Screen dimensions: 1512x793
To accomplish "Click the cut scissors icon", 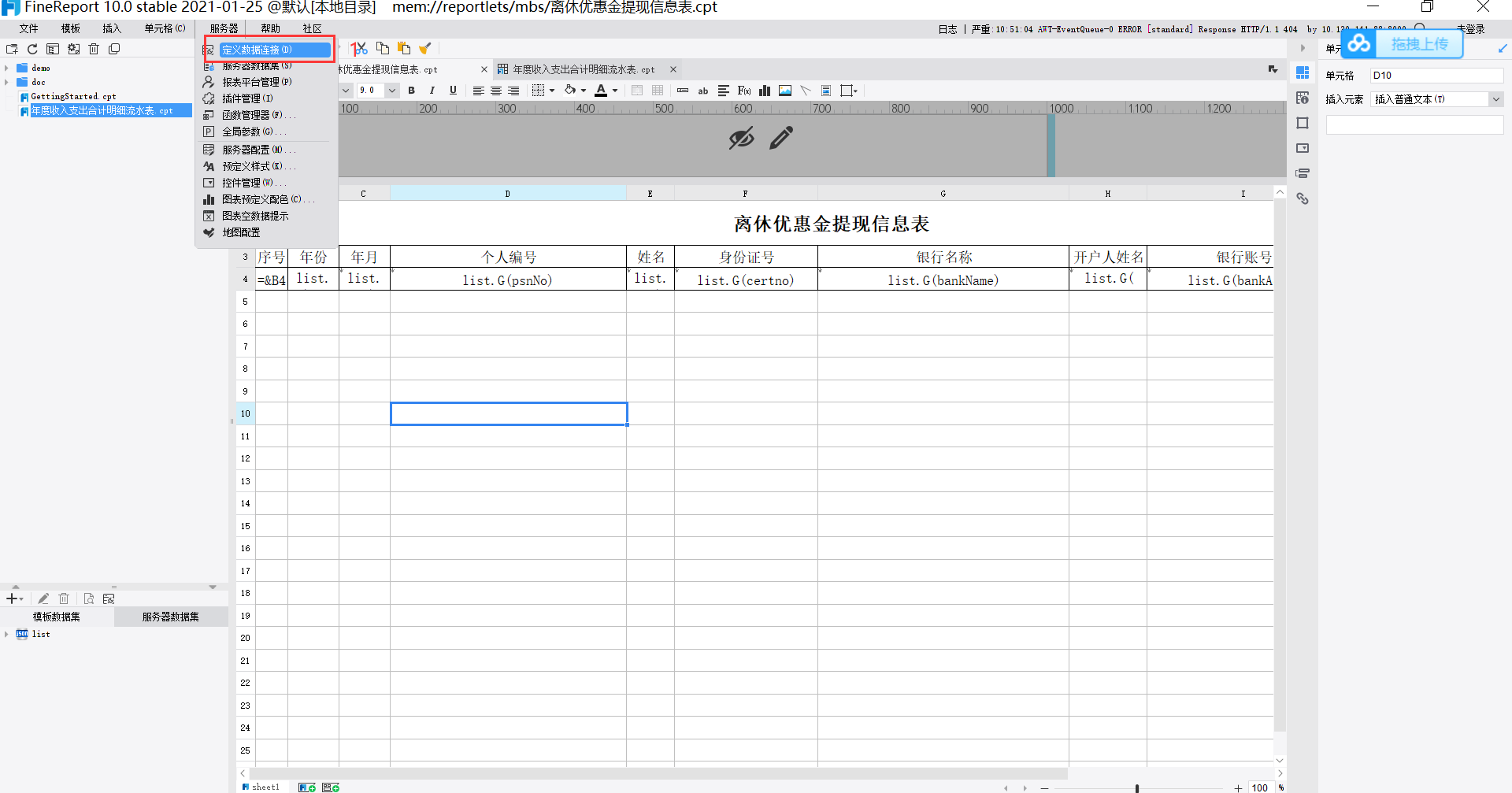I will 360,49.
